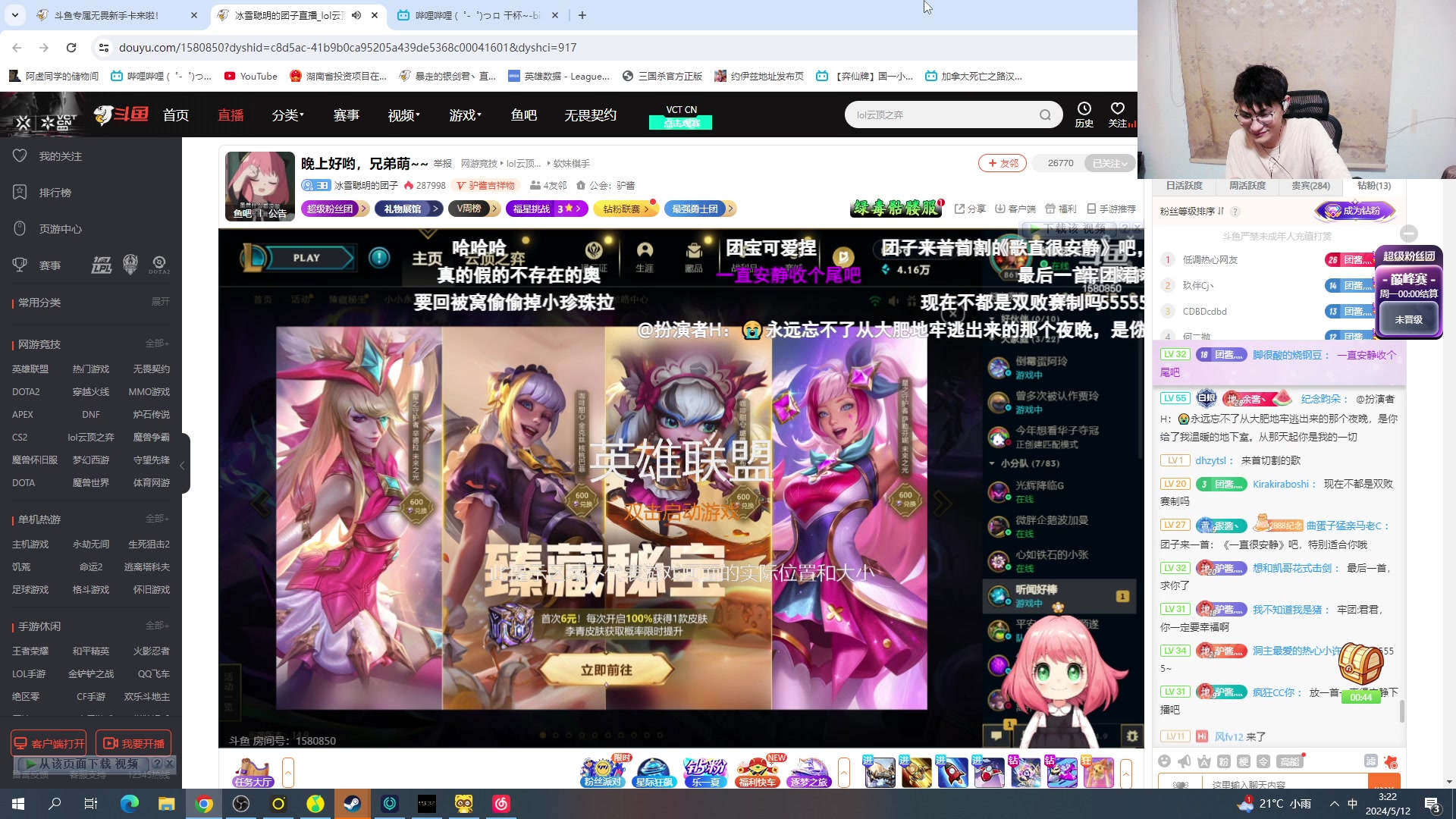The image size is (1456, 819).
Task: Open the history (历史) clock icon
Action: click(x=1084, y=115)
